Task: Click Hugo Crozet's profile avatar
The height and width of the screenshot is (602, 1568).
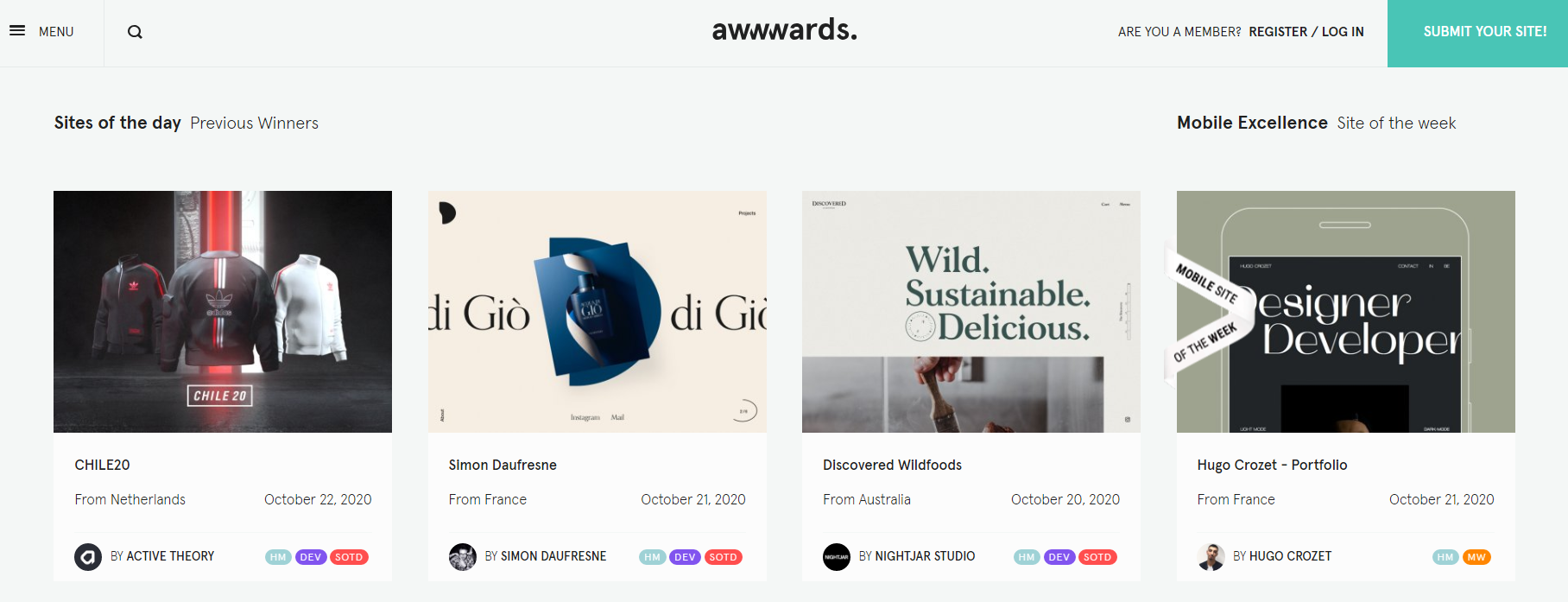Action: coord(1211,557)
